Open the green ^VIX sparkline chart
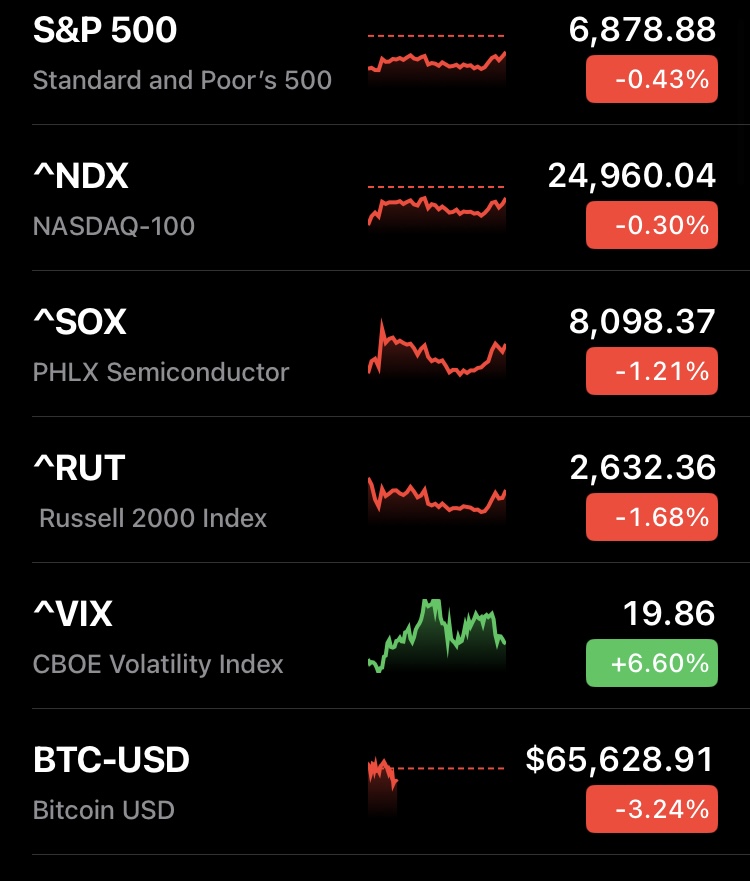Image resolution: width=750 pixels, height=881 pixels. pyautogui.click(x=437, y=636)
